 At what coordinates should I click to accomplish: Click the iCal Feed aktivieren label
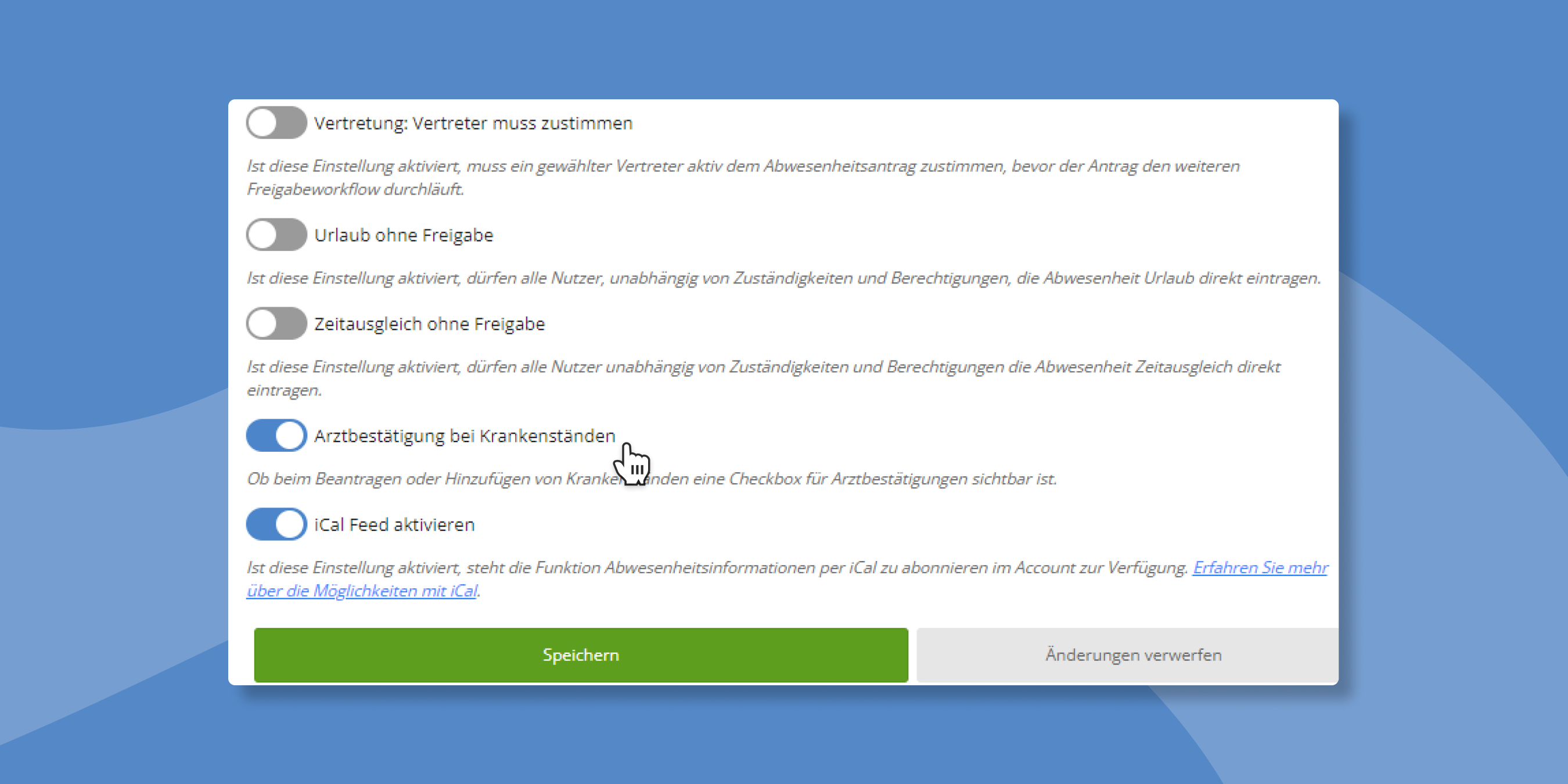click(394, 524)
